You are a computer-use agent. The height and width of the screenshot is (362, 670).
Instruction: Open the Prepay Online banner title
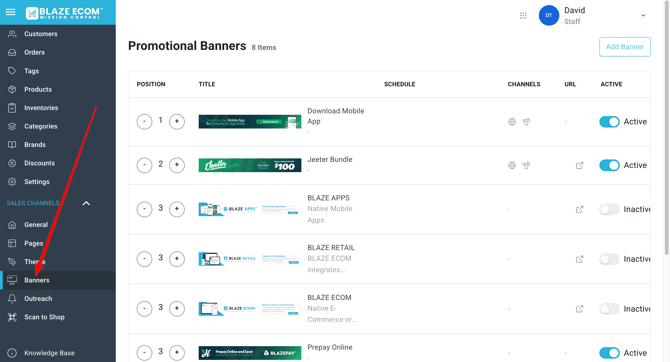click(x=330, y=347)
